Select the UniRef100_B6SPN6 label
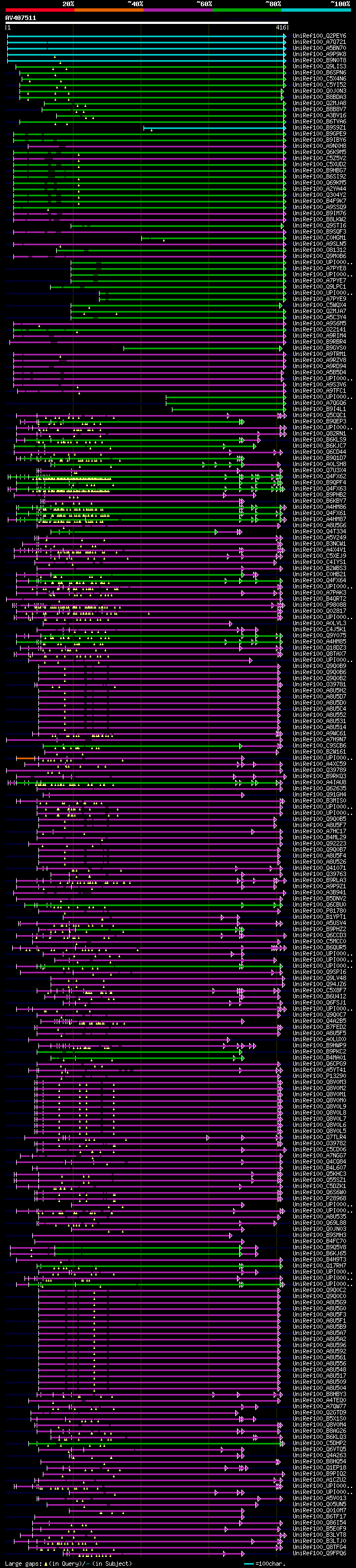Viewport: 356px width, 1568px height. tap(319, 72)
